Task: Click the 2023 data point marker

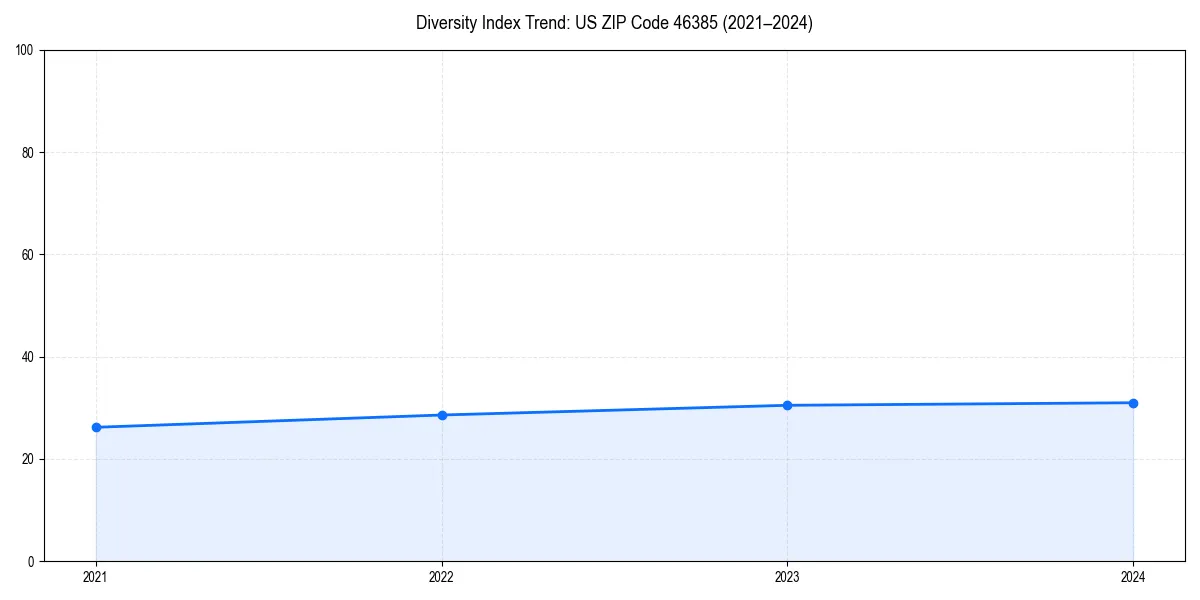Action: pyautogui.click(x=788, y=404)
